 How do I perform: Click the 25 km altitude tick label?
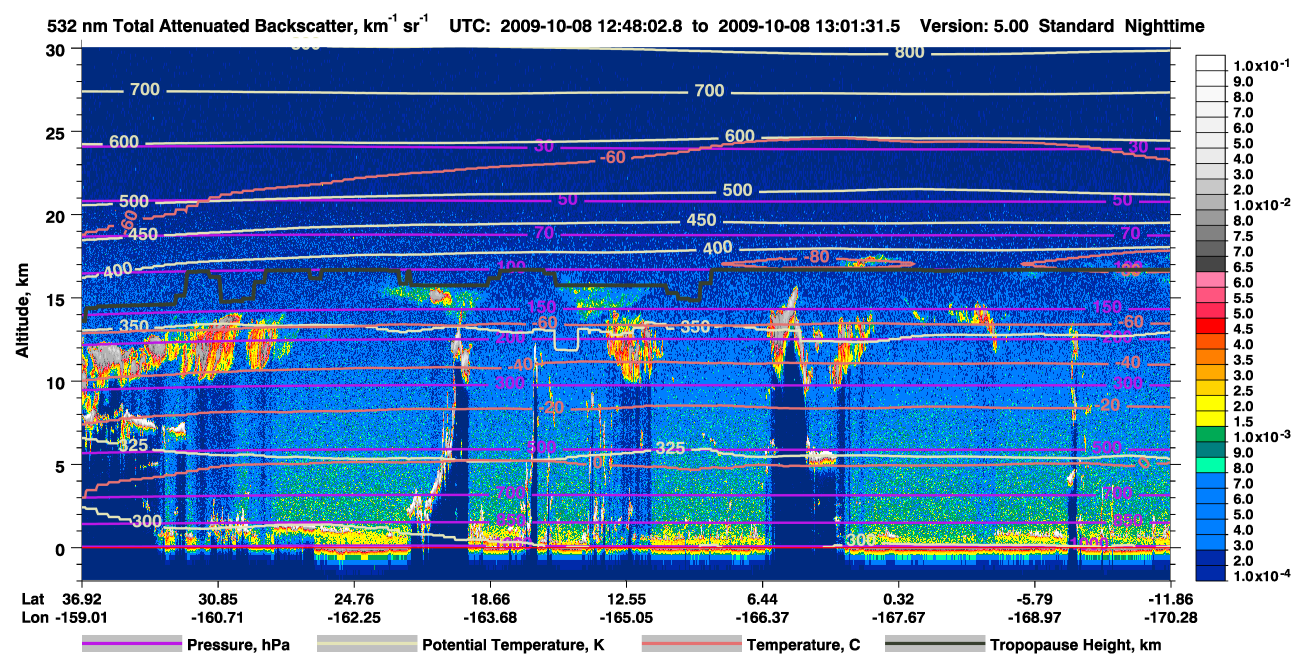click(x=56, y=132)
